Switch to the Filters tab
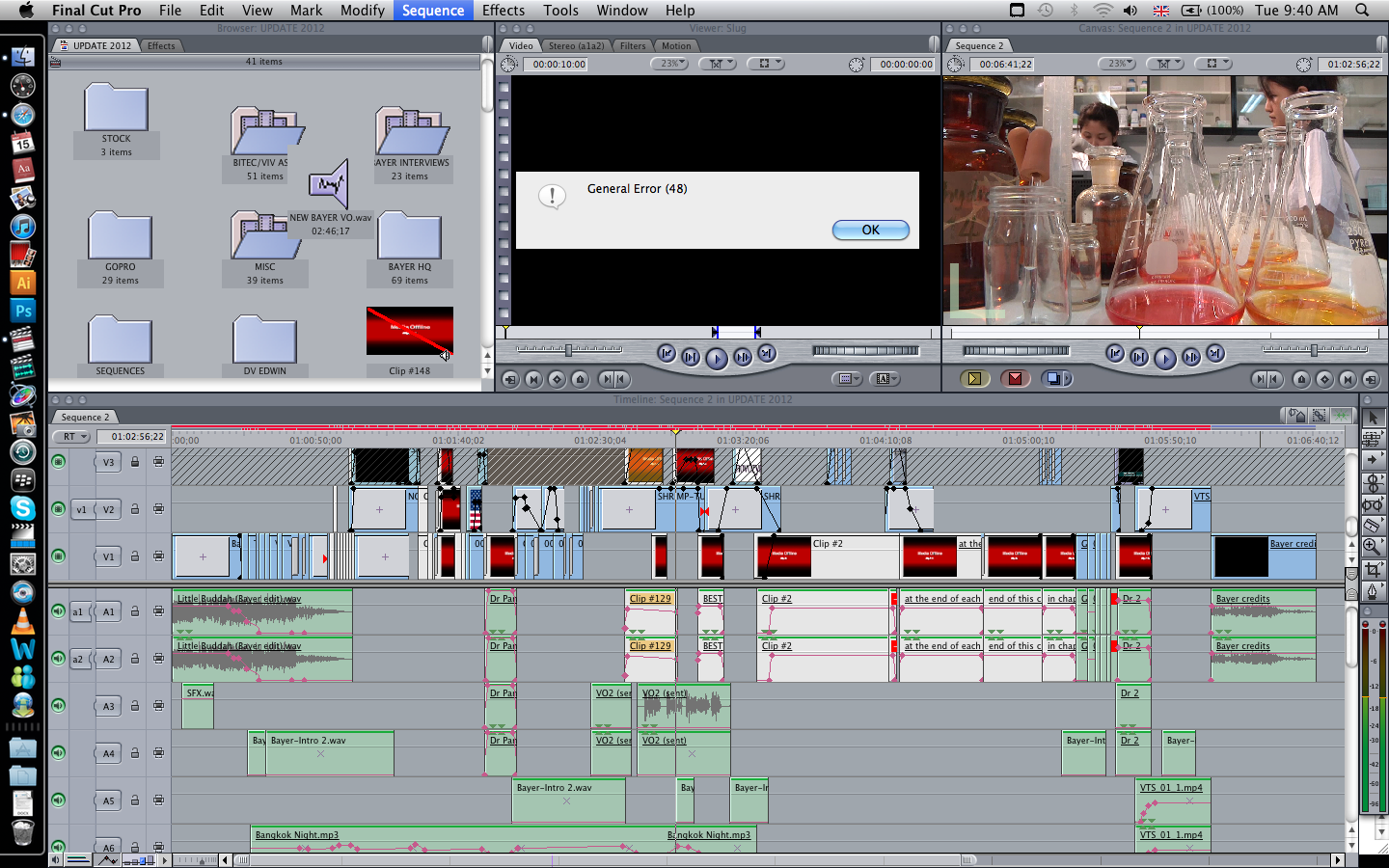The image size is (1389, 868). click(633, 45)
